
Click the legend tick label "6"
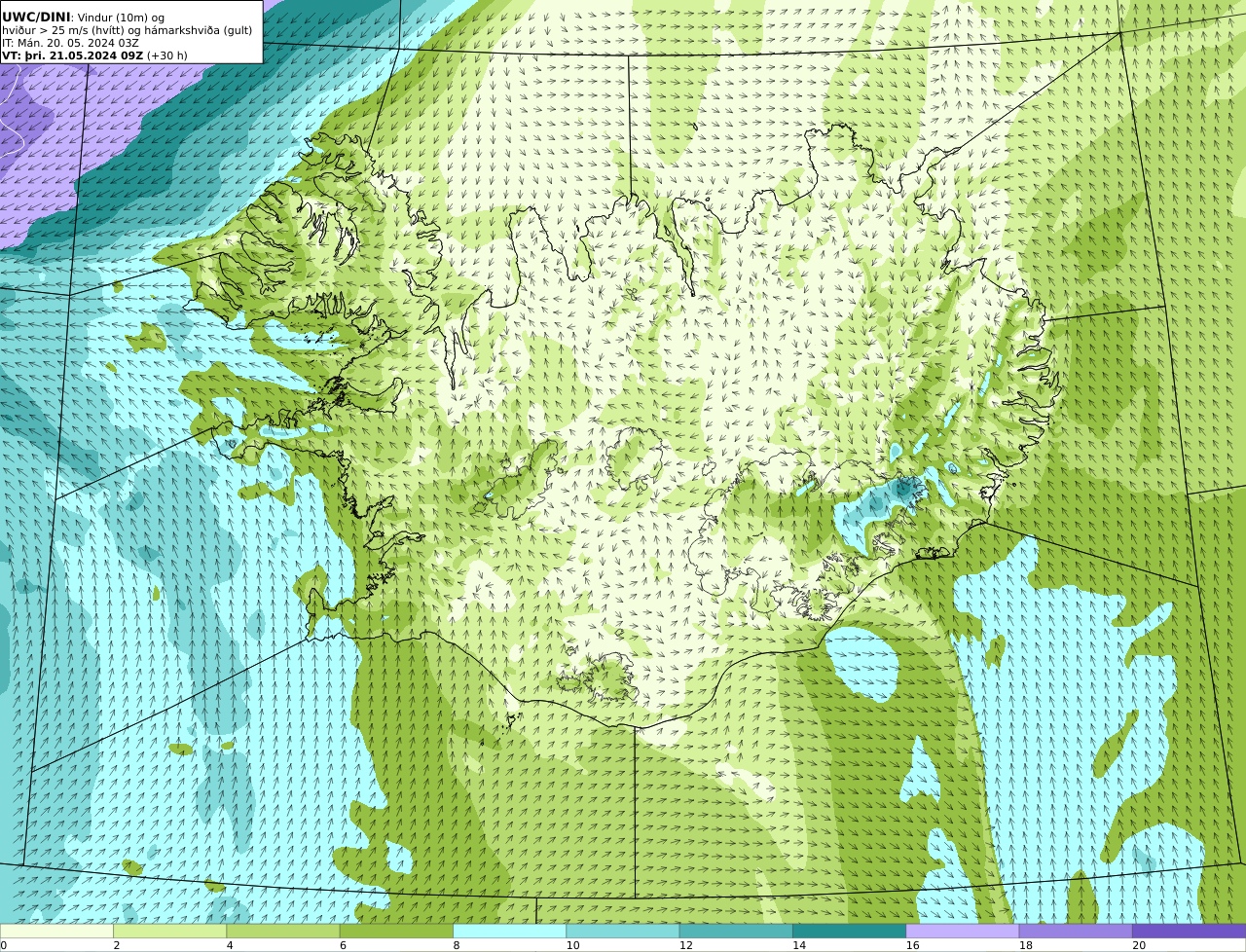(344, 945)
